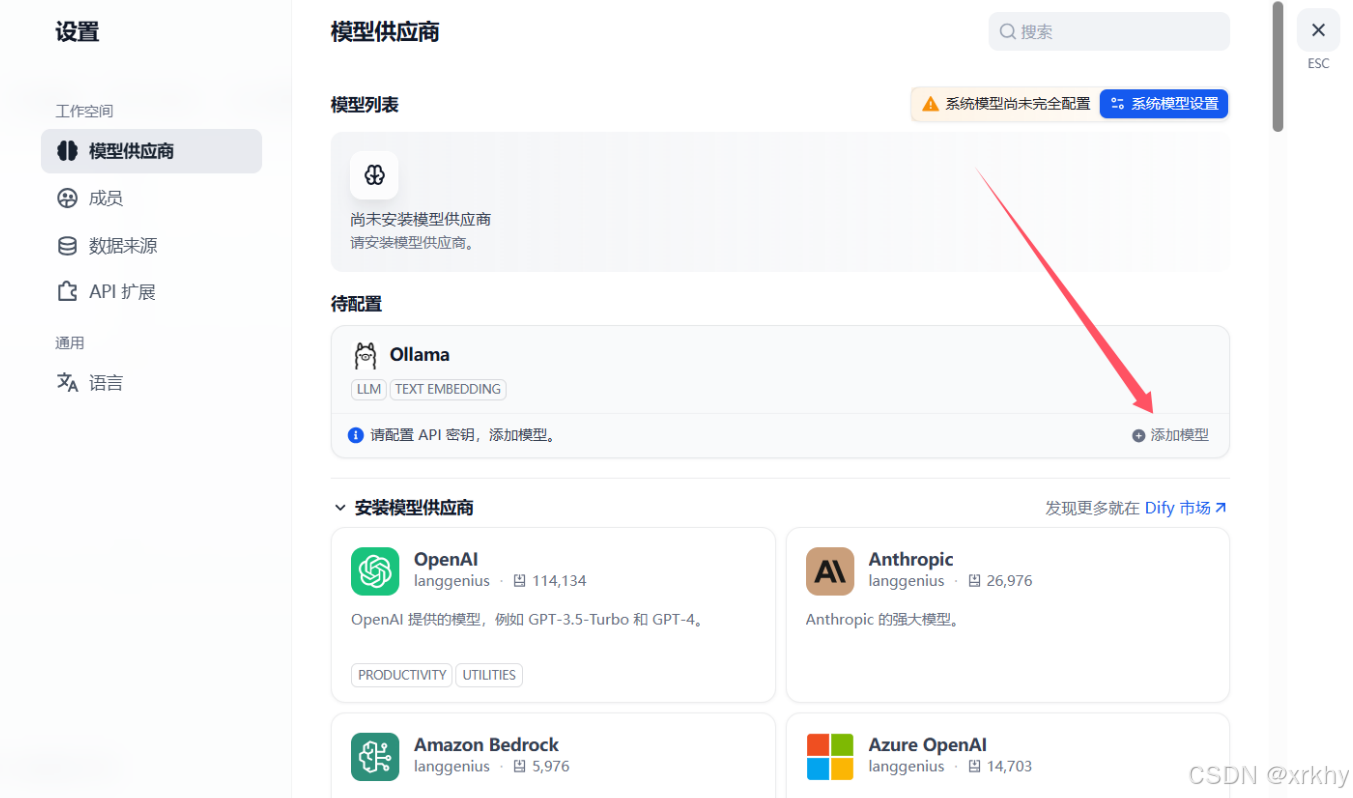1353x798 pixels.
Task: Open the Anthropic provider card title
Action: click(911, 559)
